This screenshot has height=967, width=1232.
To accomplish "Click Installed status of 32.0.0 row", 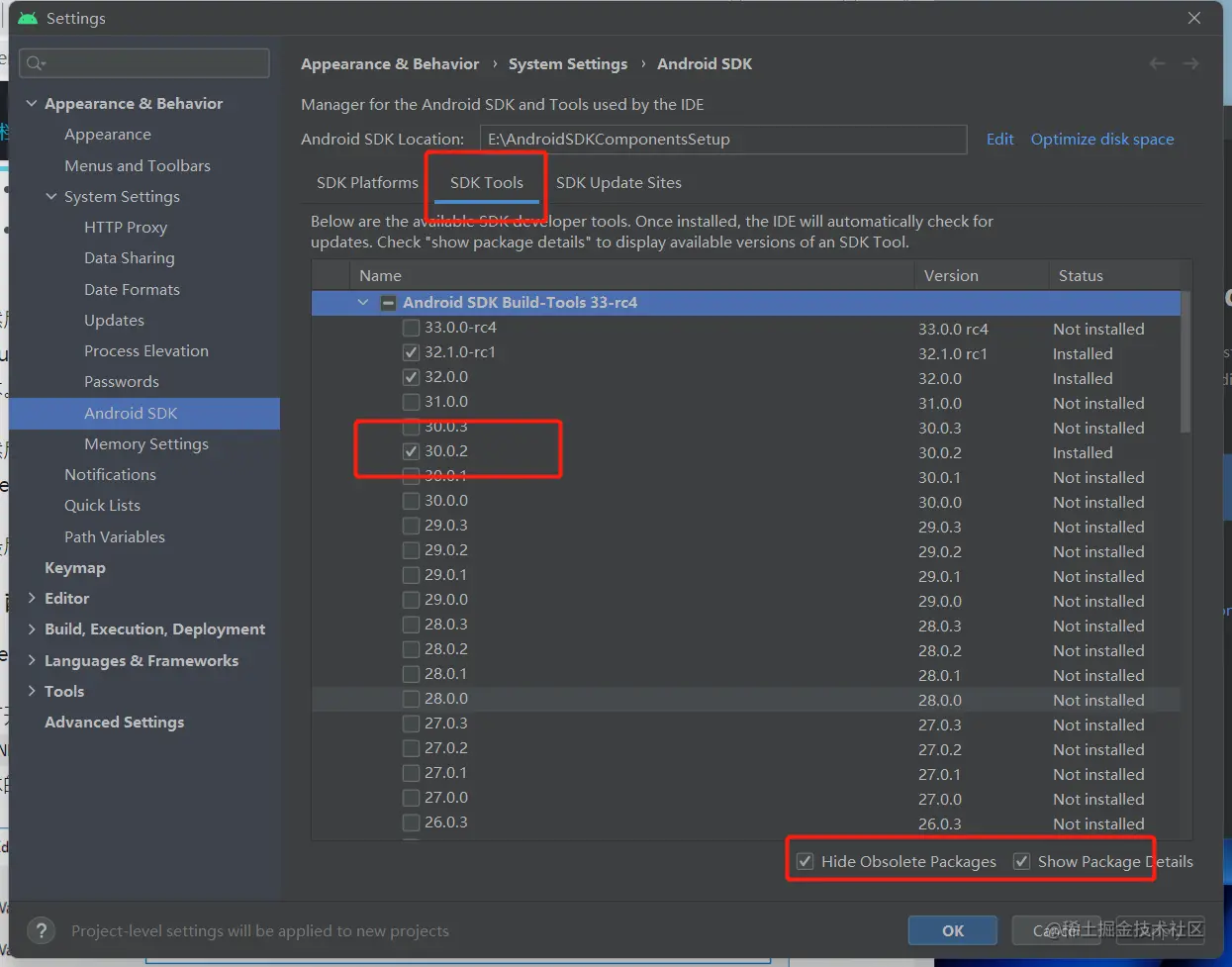I will [x=1083, y=378].
